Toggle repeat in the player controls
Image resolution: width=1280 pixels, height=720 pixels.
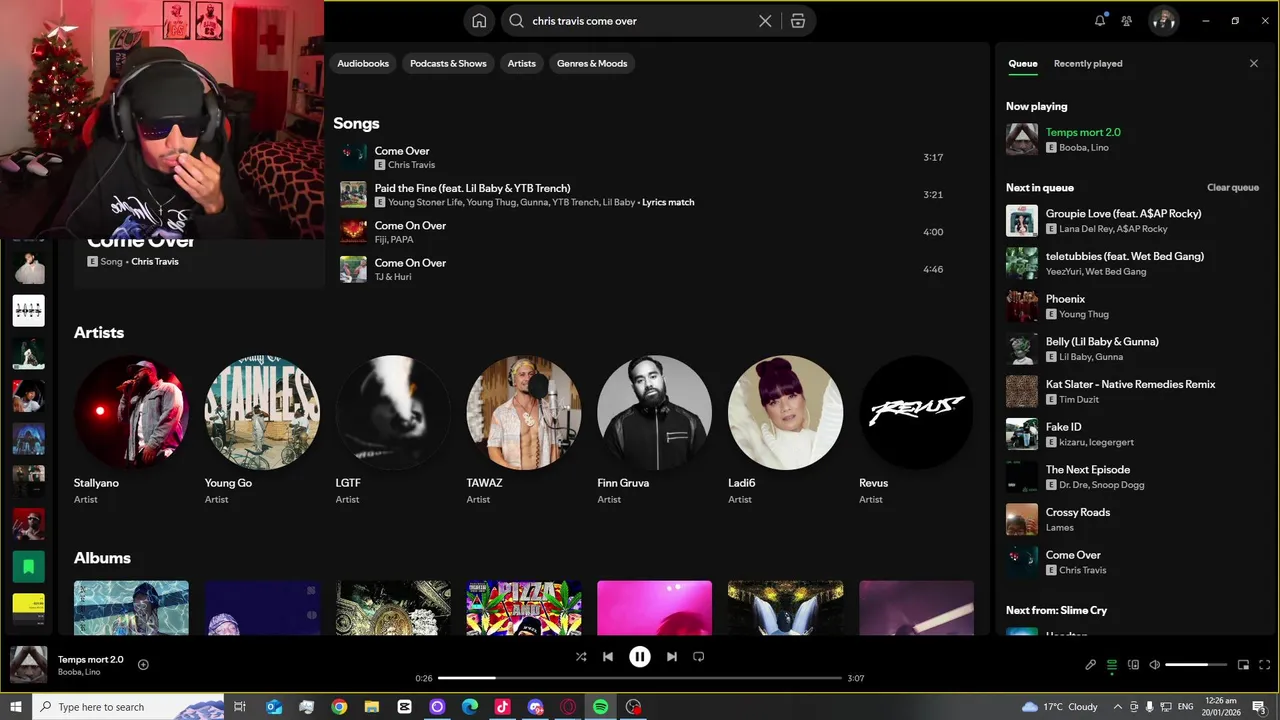coord(699,657)
